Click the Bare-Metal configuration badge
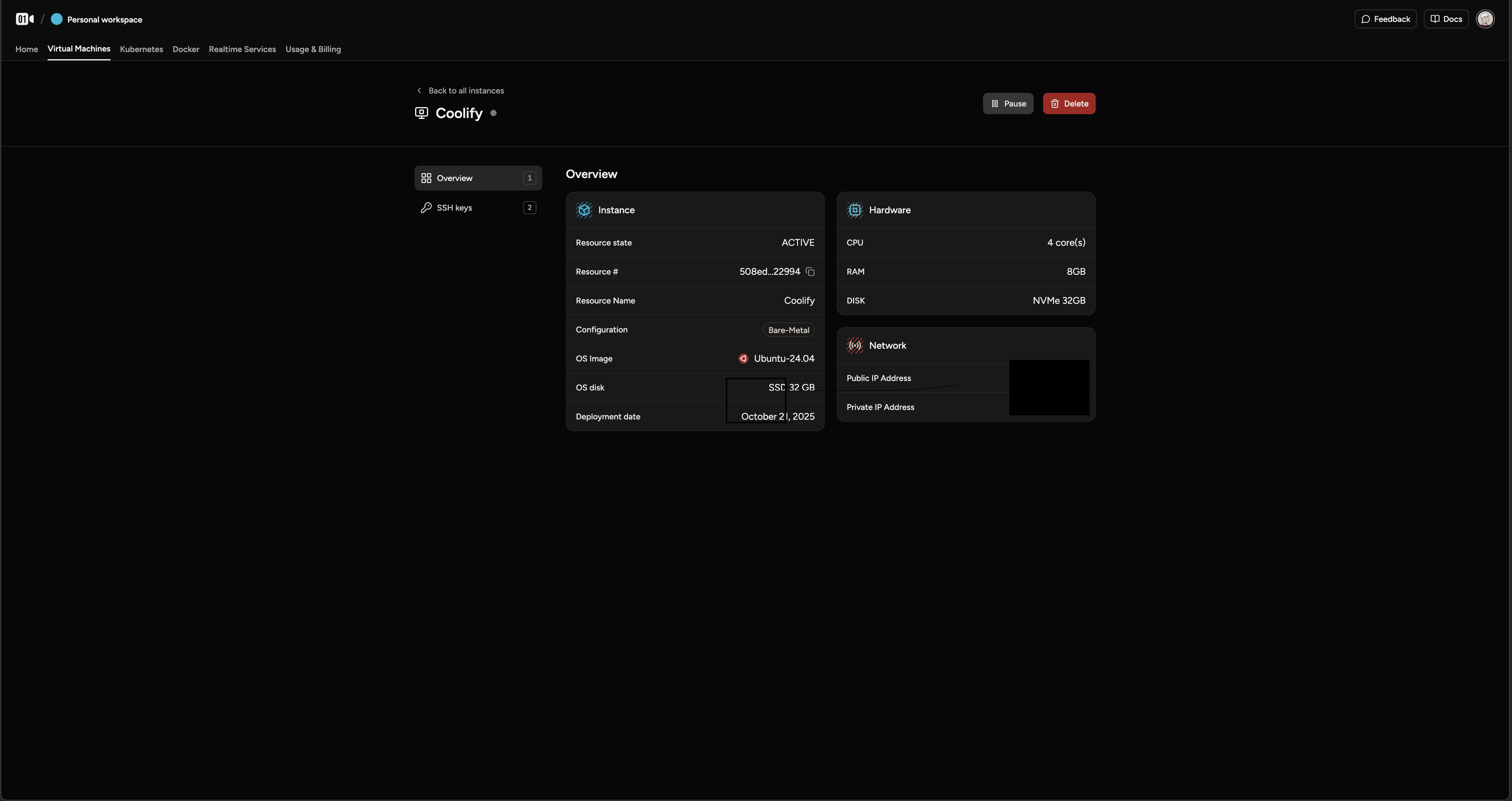 (x=788, y=330)
